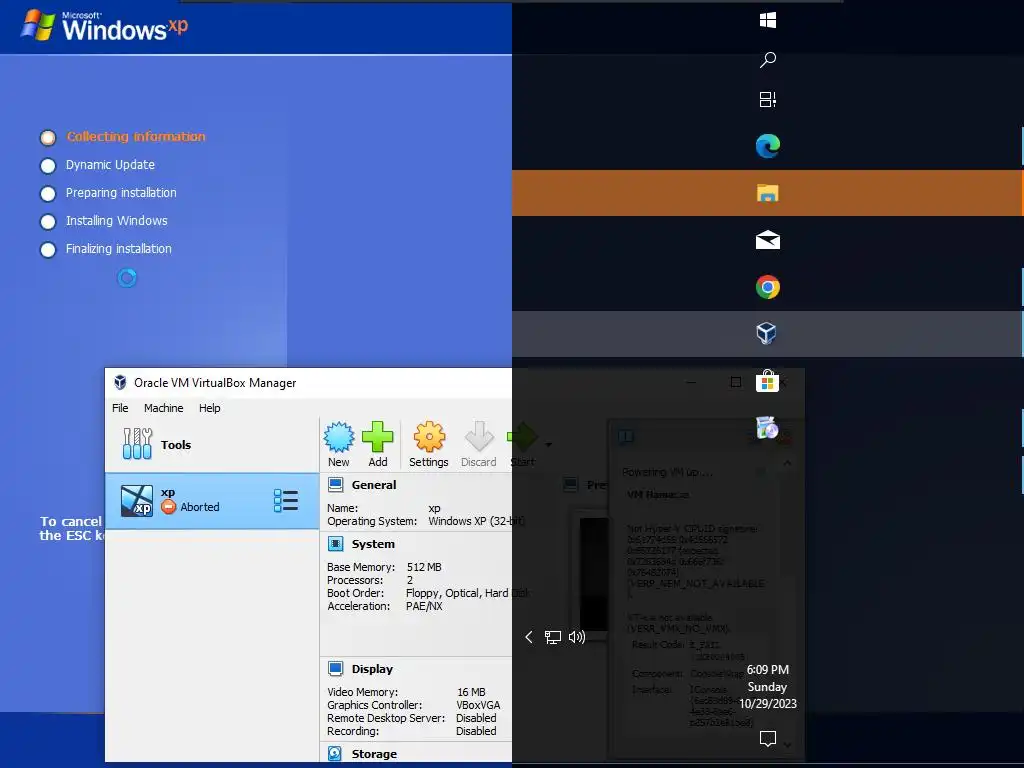The image size is (1024, 768).
Task: Click the "VBoxVGA" graphics controller value
Action: (x=478, y=706)
